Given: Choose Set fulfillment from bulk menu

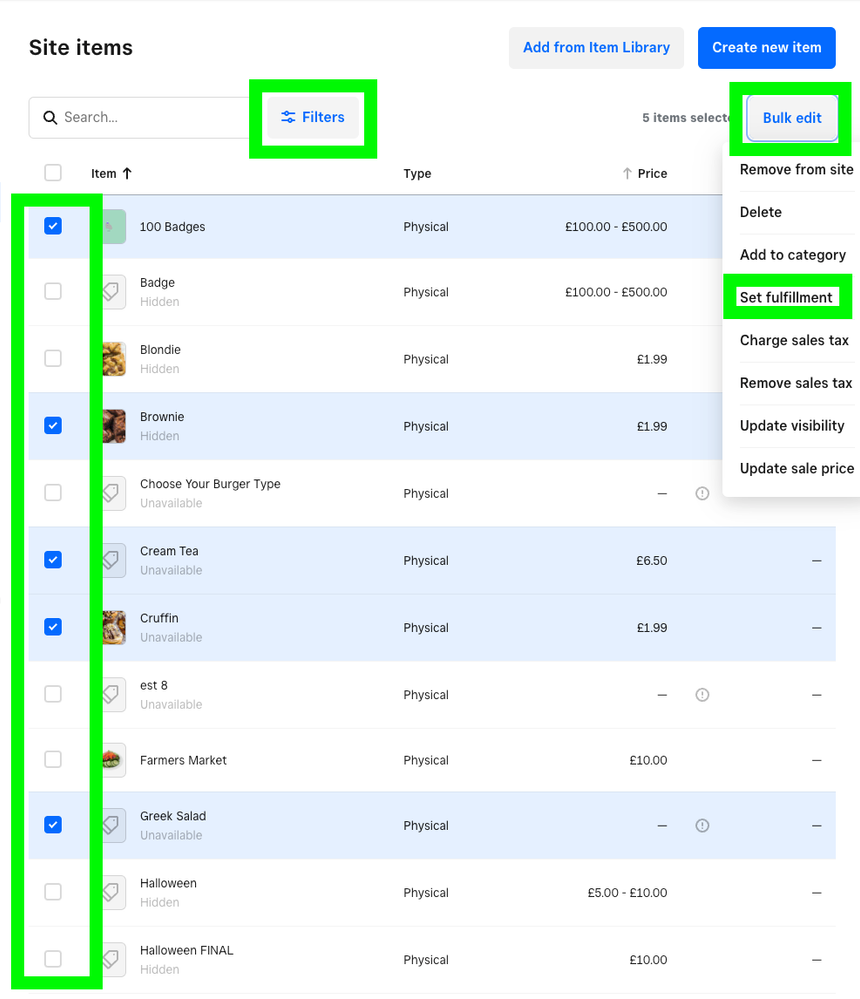Looking at the screenshot, I should coord(786,298).
